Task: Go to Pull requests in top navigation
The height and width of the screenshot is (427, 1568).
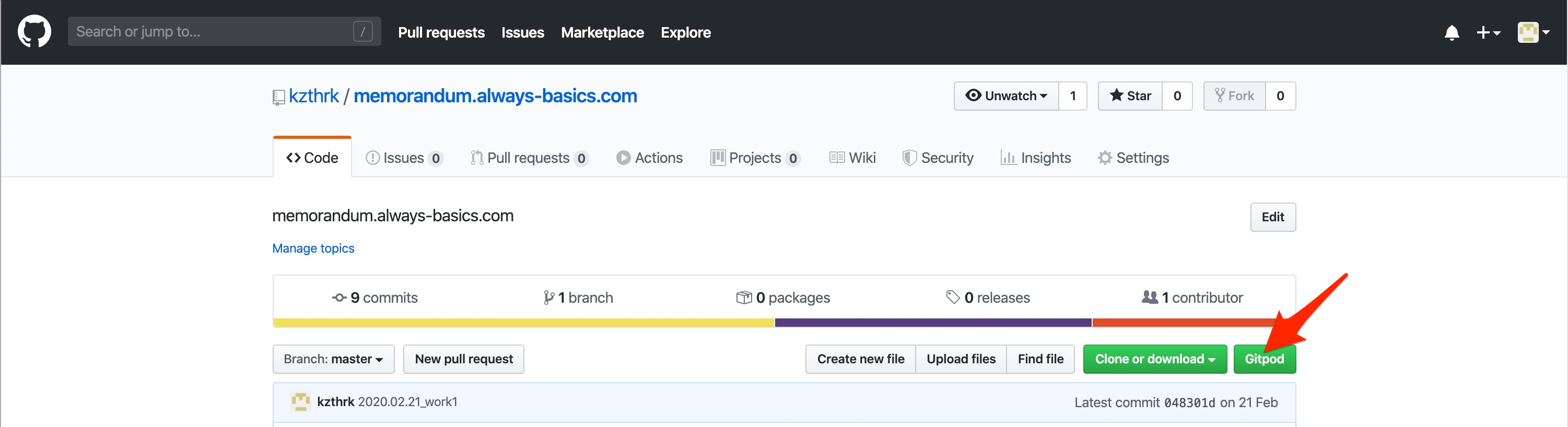Action: (441, 32)
